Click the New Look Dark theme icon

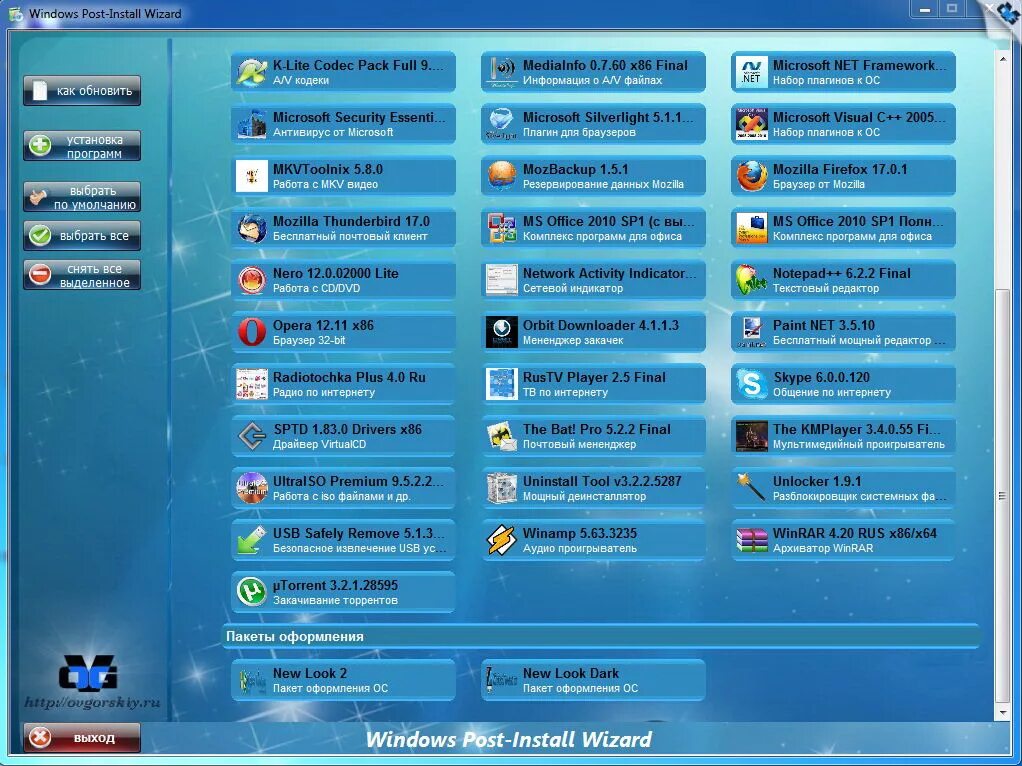point(502,680)
